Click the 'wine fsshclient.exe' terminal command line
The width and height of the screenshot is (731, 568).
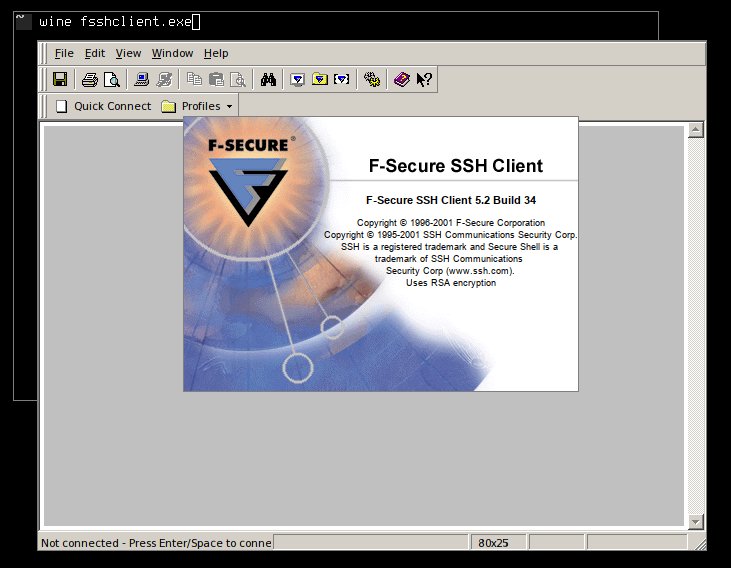pyautogui.click(x=115, y=21)
